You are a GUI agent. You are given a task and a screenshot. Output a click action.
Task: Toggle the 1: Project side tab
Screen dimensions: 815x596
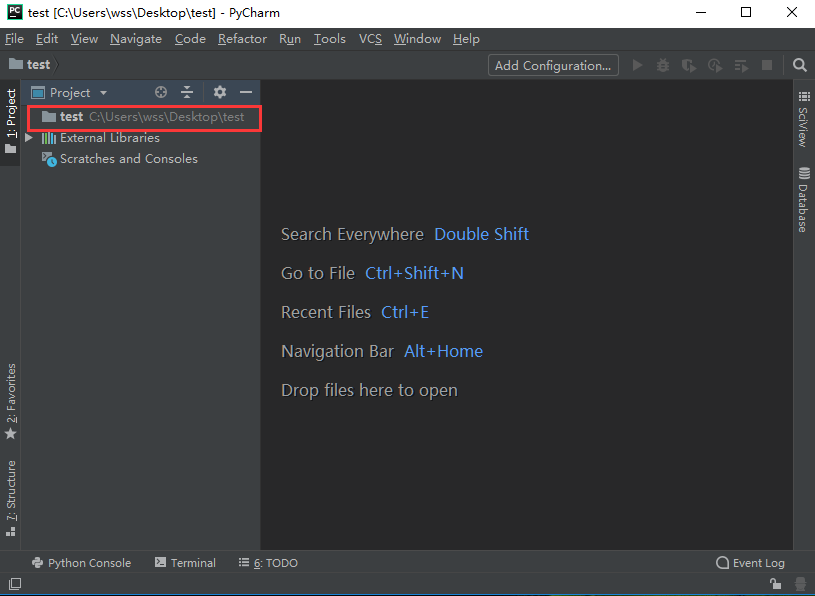(x=10, y=123)
